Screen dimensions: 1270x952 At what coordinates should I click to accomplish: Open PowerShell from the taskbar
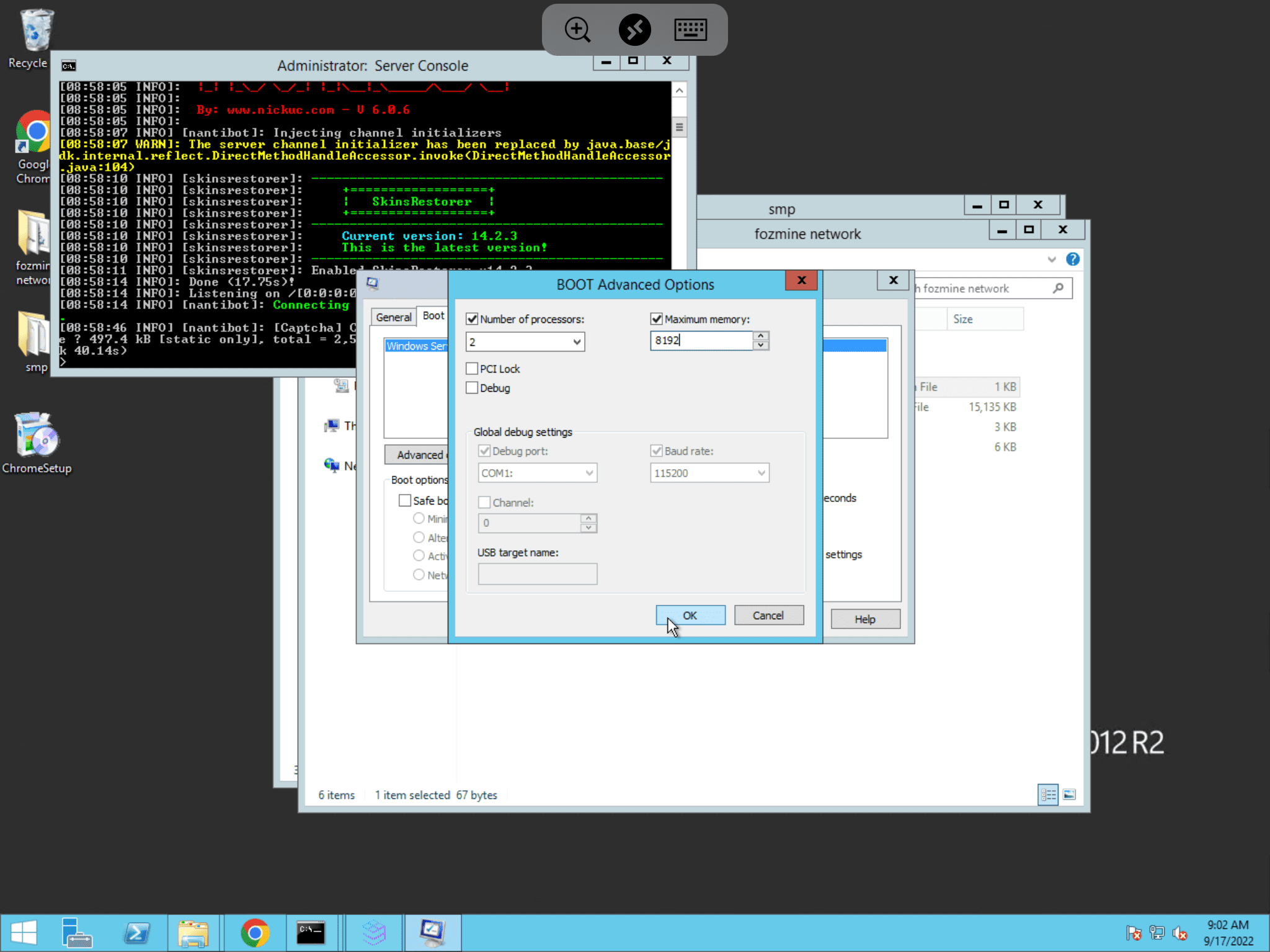point(138,932)
